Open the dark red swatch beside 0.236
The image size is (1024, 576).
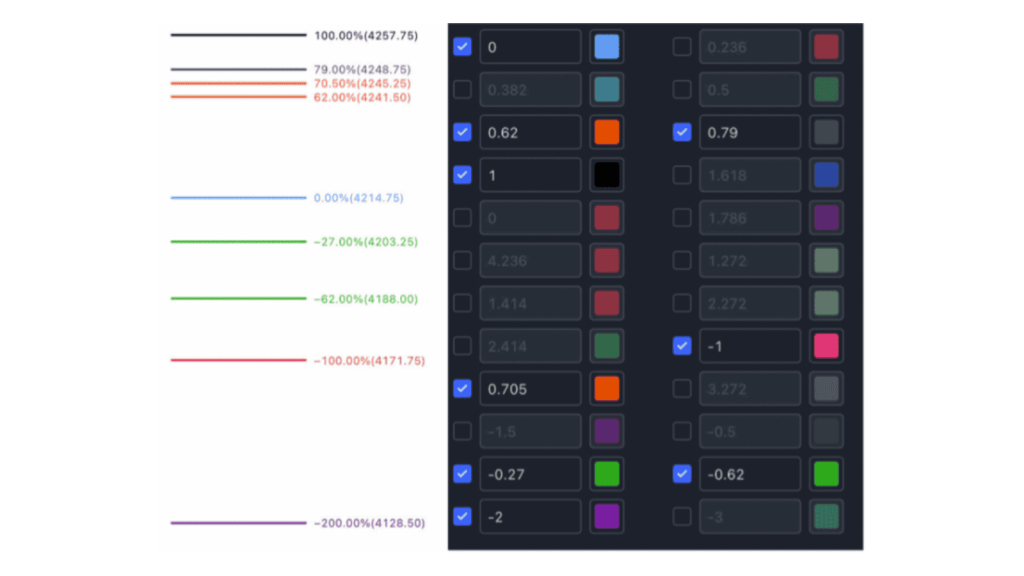(826, 46)
